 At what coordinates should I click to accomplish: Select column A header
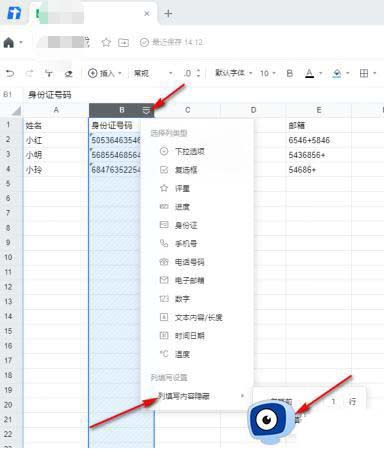tap(56, 110)
